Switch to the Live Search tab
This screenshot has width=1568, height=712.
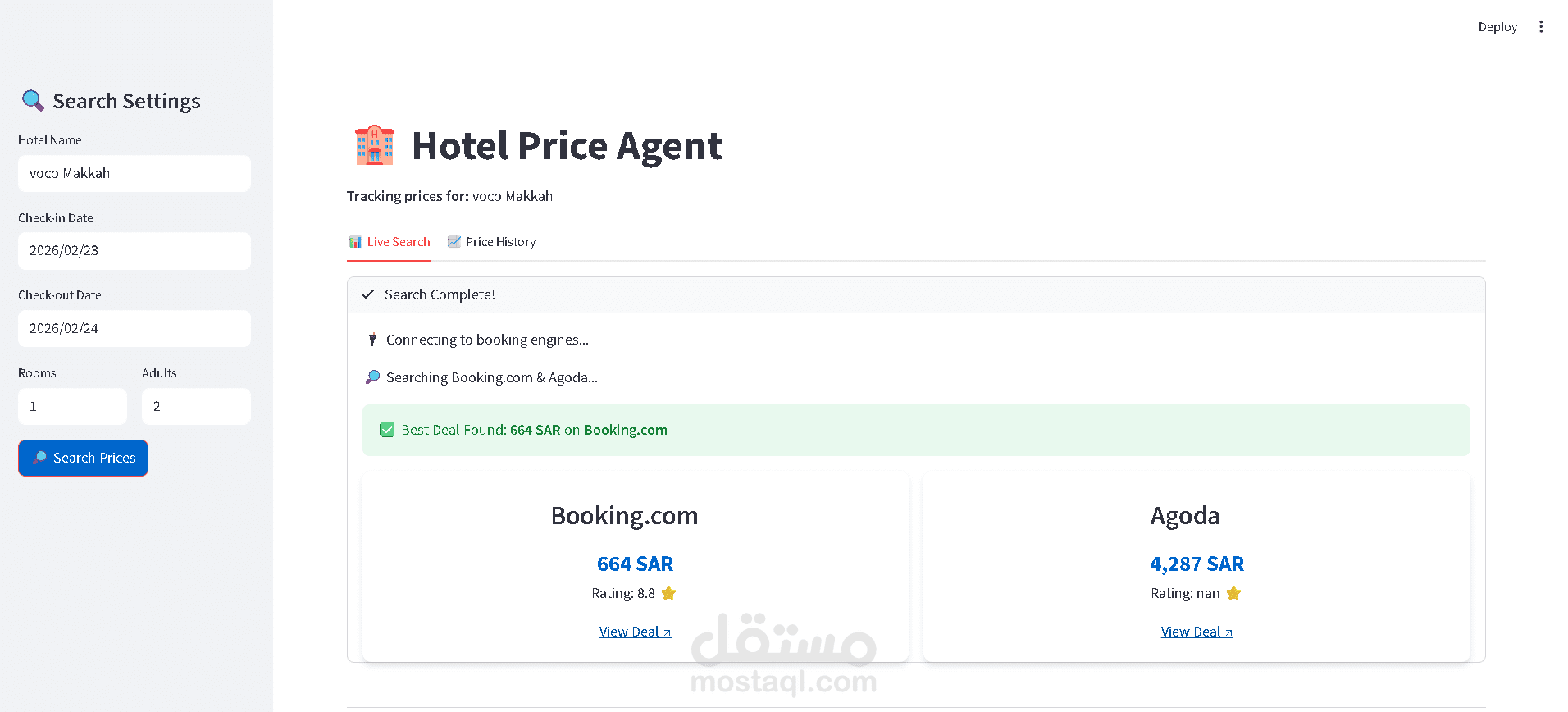pyautogui.click(x=390, y=242)
